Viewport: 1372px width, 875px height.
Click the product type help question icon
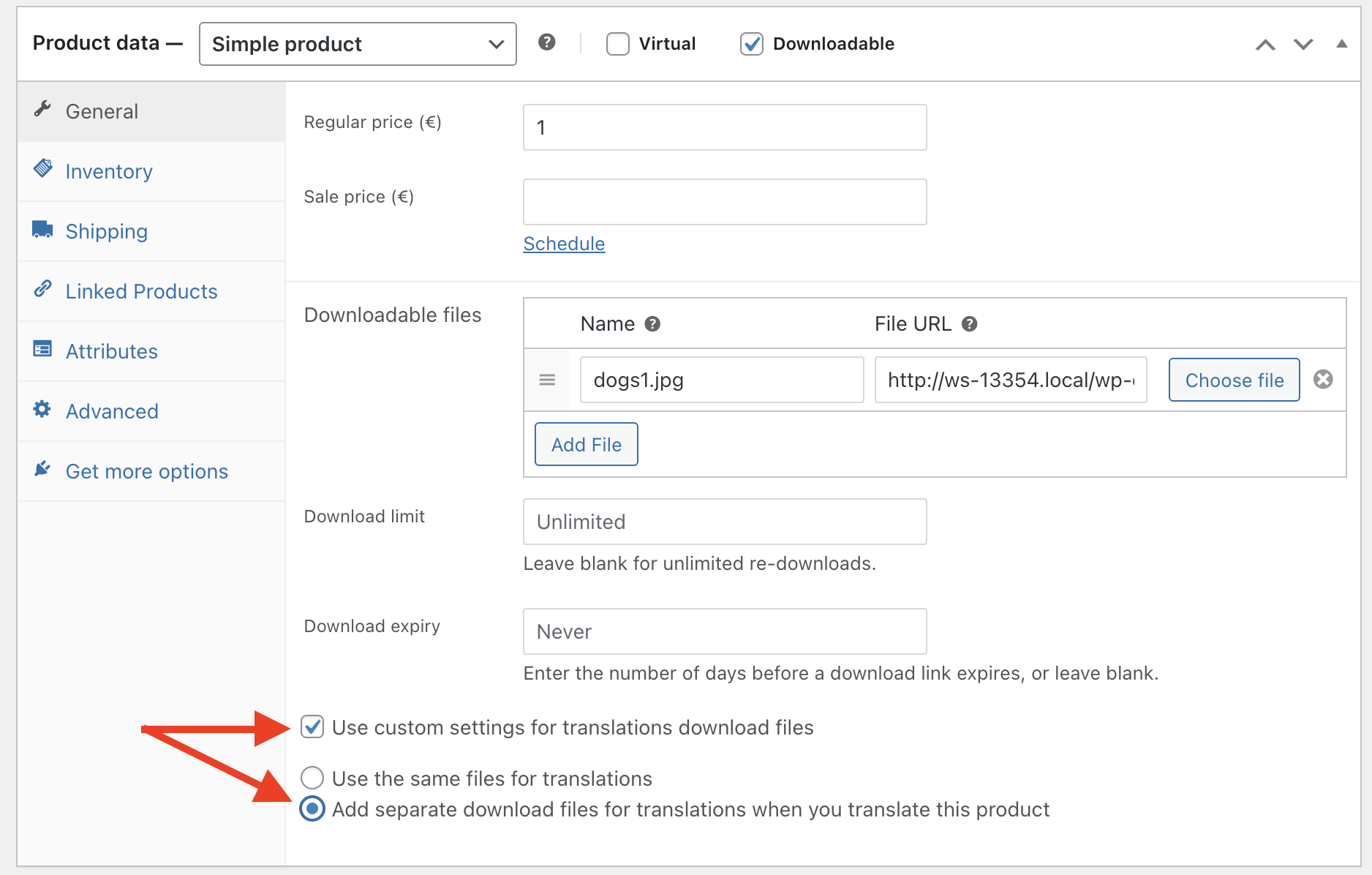pyautogui.click(x=546, y=42)
